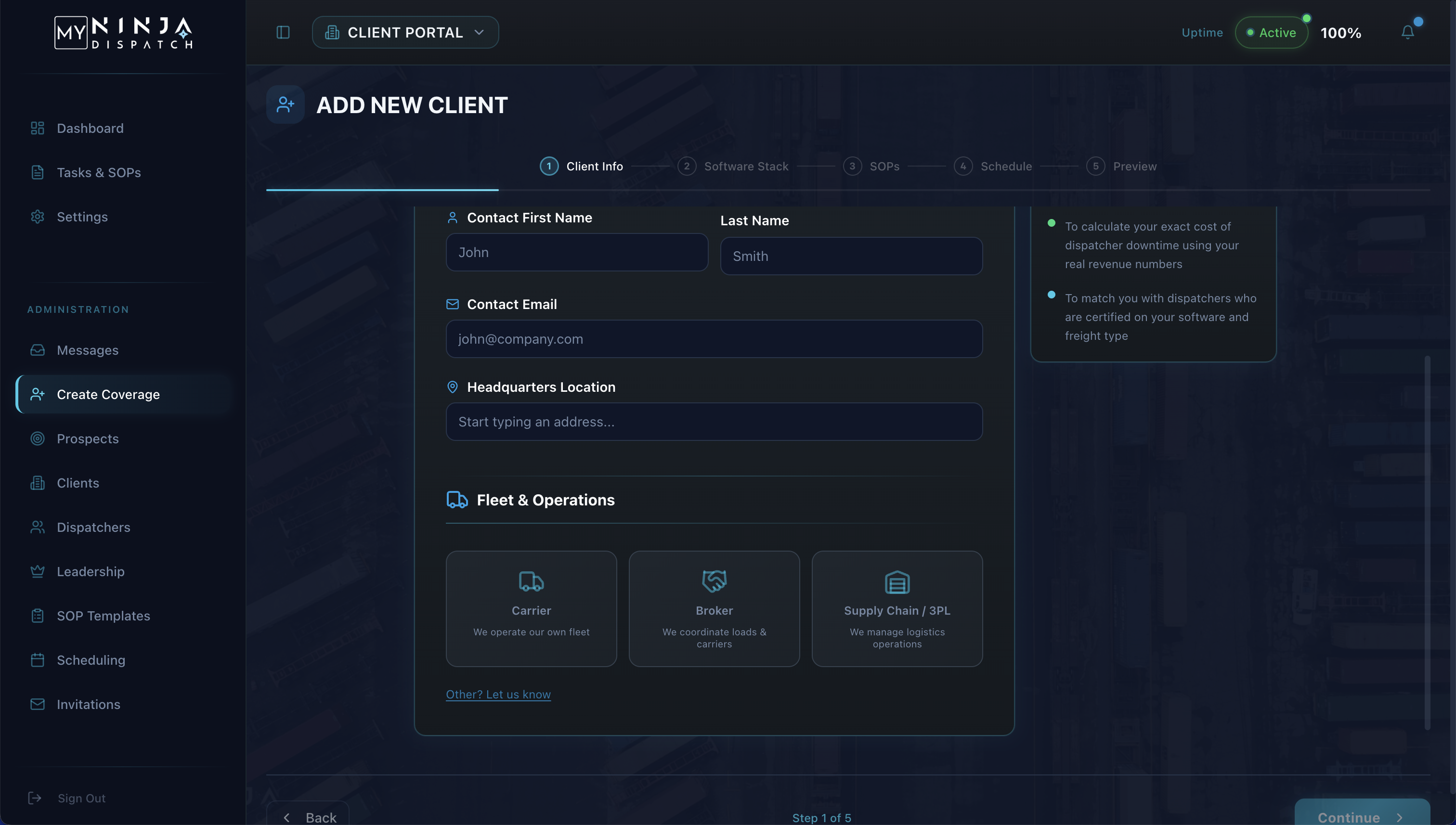Screen dimensions: 1456x825
Task: Click the Other? Let us know link
Action: [x=498, y=694]
